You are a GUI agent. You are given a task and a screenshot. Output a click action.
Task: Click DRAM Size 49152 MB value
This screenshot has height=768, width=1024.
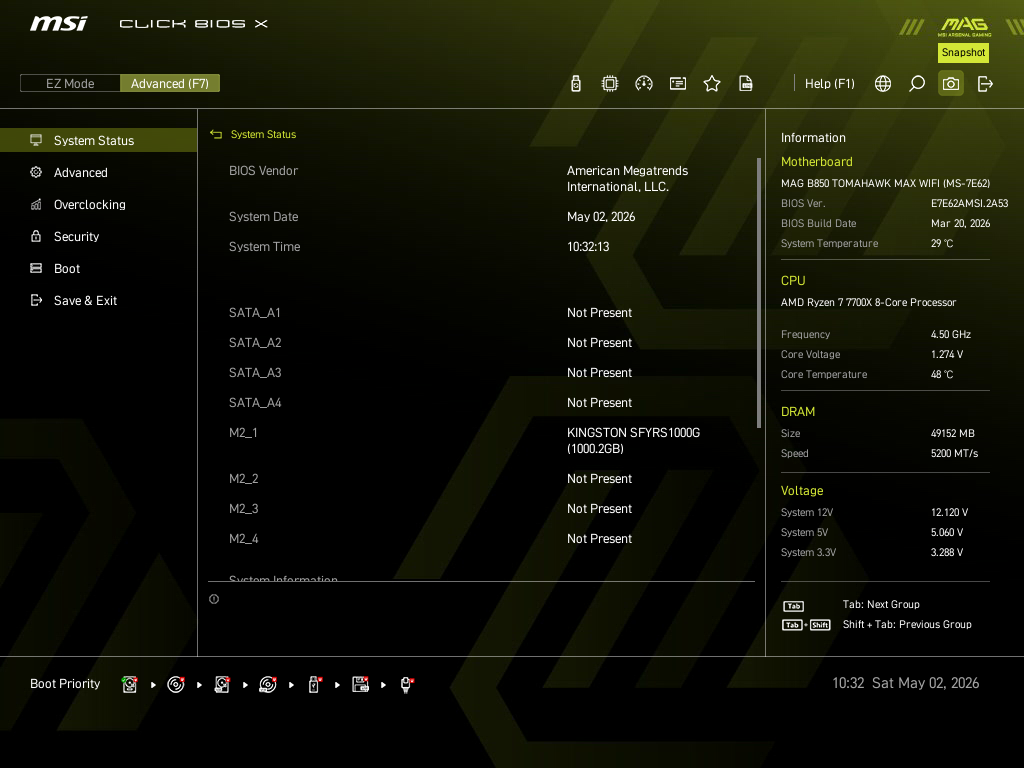(x=952, y=434)
